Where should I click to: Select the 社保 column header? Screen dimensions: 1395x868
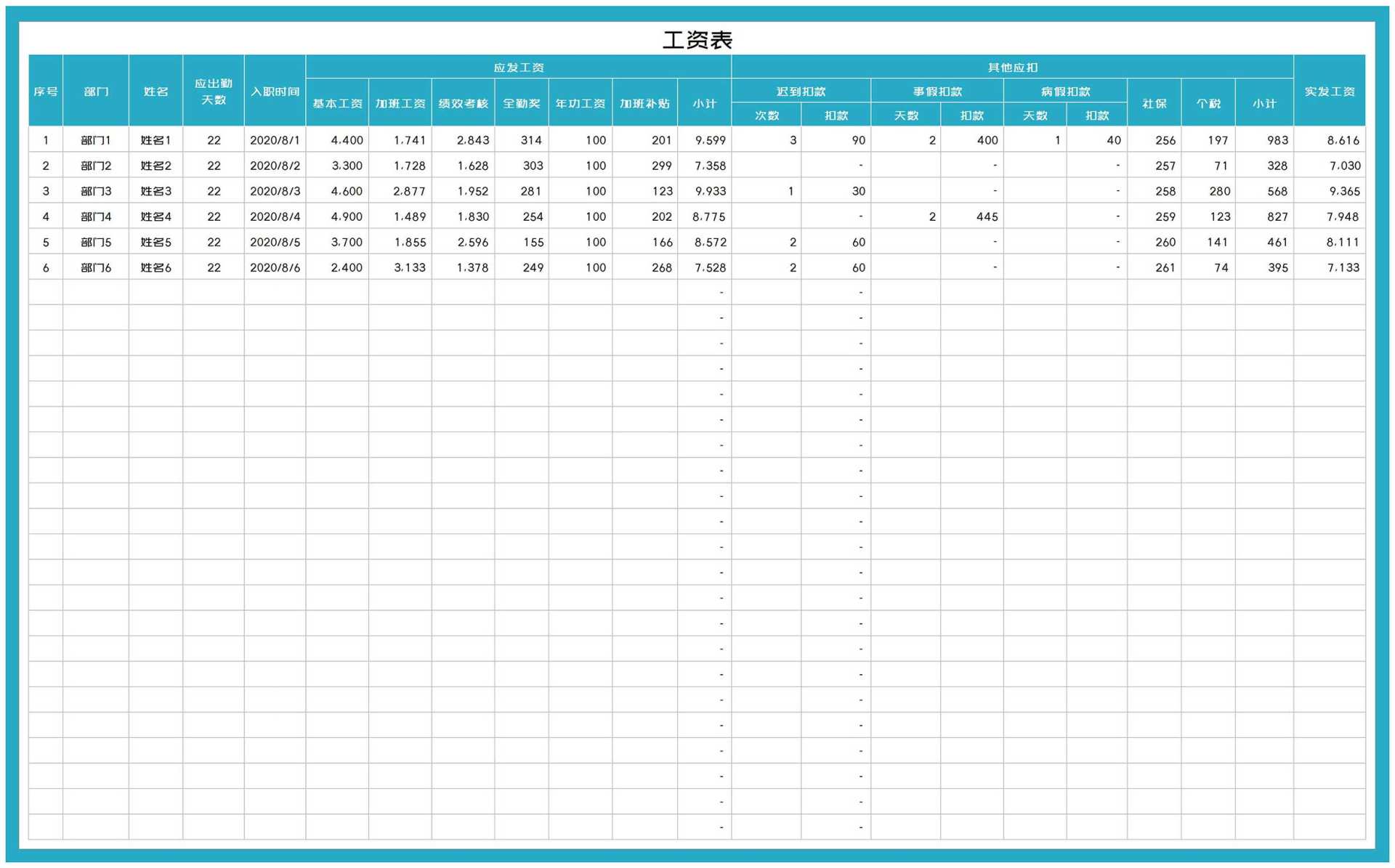(x=1155, y=103)
